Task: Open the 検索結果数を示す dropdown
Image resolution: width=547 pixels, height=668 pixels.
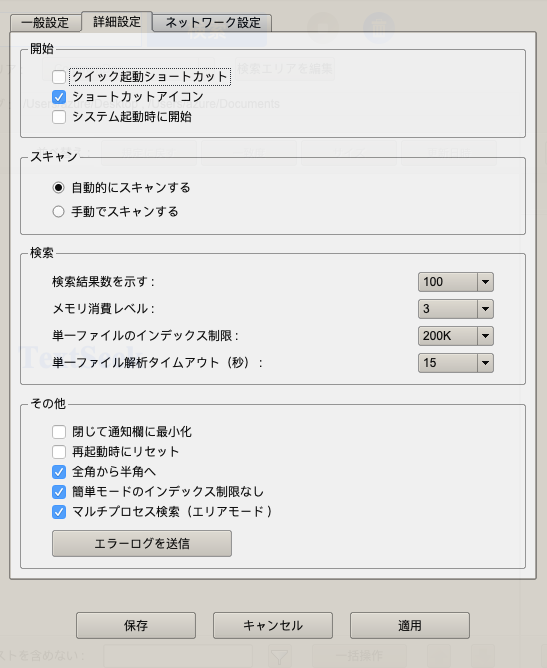Action: click(456, 282)
